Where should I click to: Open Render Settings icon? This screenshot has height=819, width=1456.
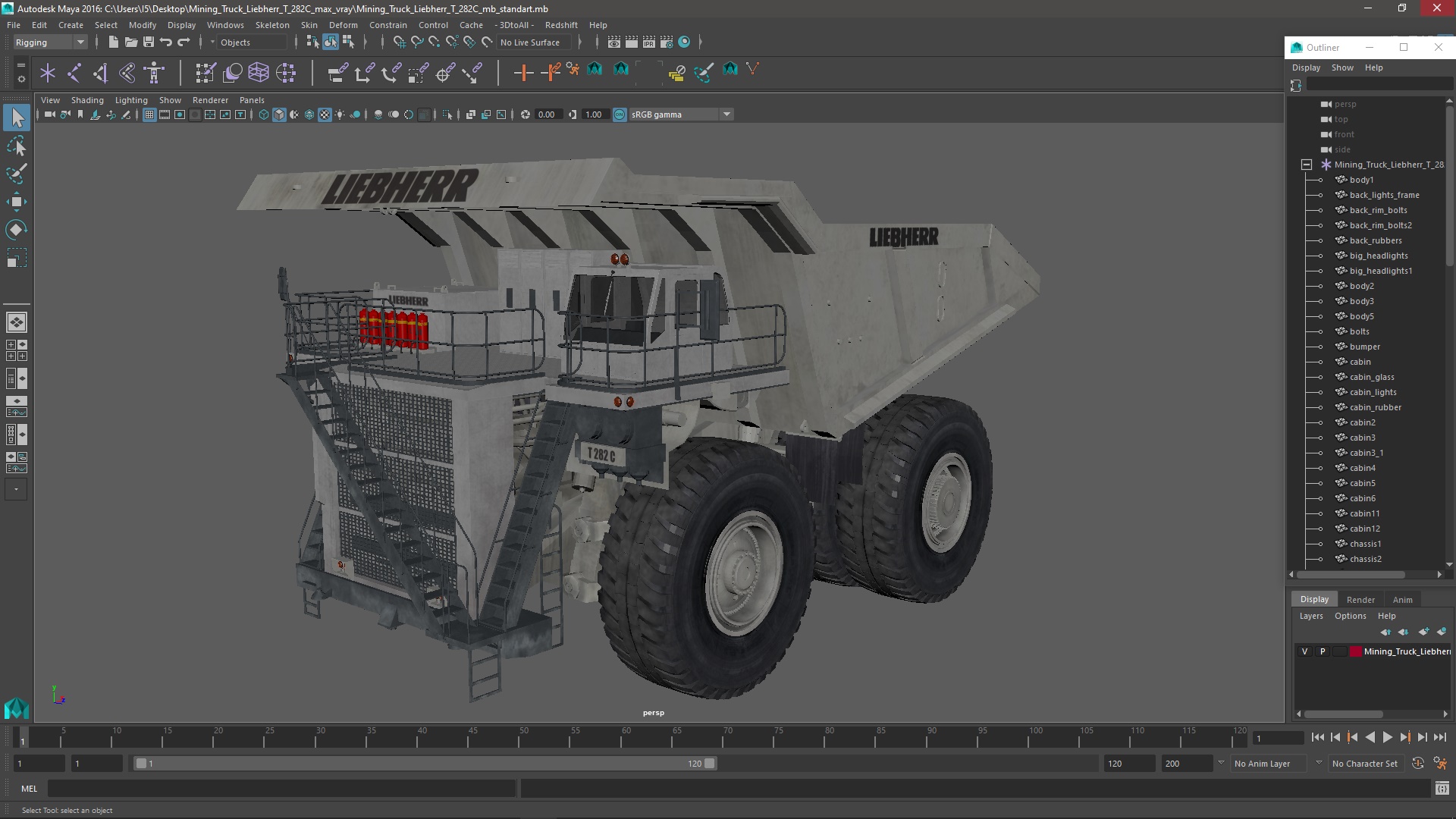tap(667, 42)
